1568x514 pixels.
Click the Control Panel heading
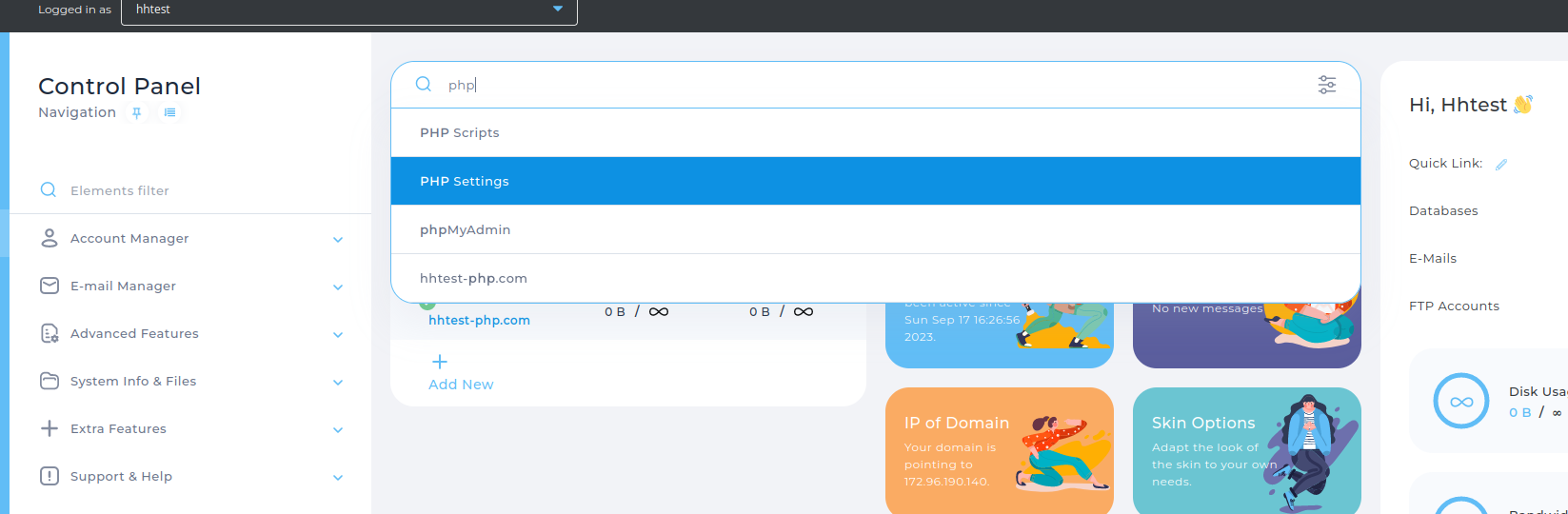point(119,87)
